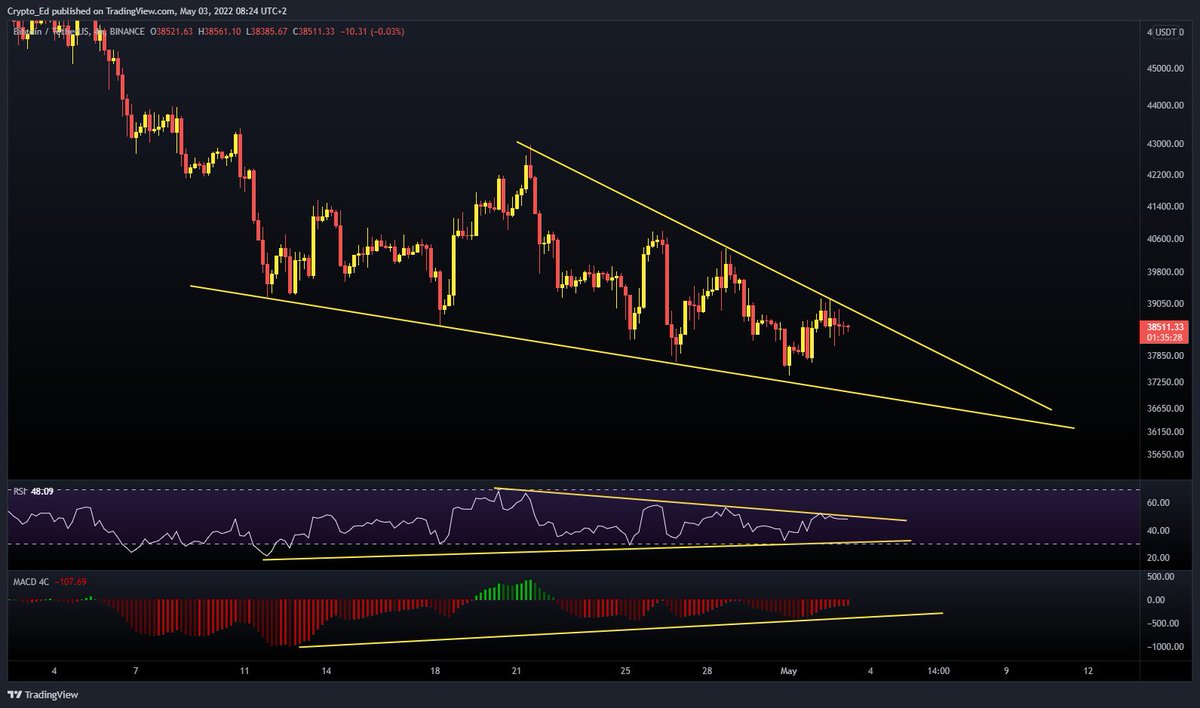Click the 43000.00 price axis label
The width and height of the screenshot is (1200, 708).
click(1166, 144)
